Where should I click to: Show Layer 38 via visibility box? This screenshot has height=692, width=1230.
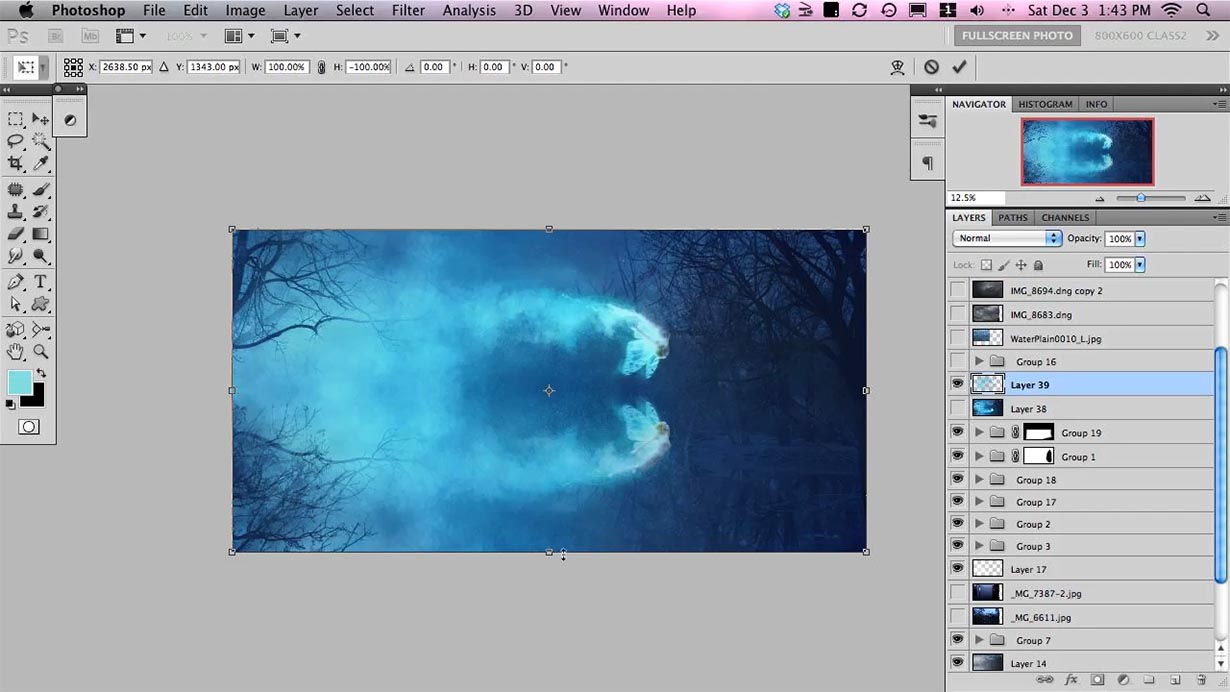[x=958, y=408]
